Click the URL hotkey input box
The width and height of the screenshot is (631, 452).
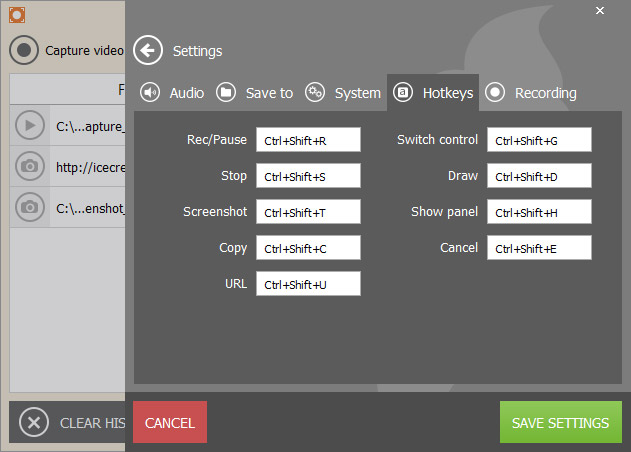(308, 284)
